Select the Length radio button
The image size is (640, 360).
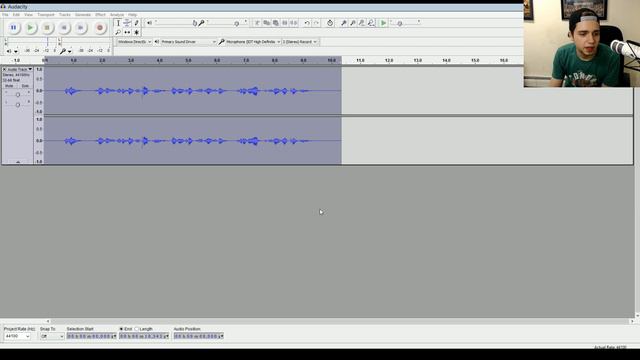coord(137,329)
